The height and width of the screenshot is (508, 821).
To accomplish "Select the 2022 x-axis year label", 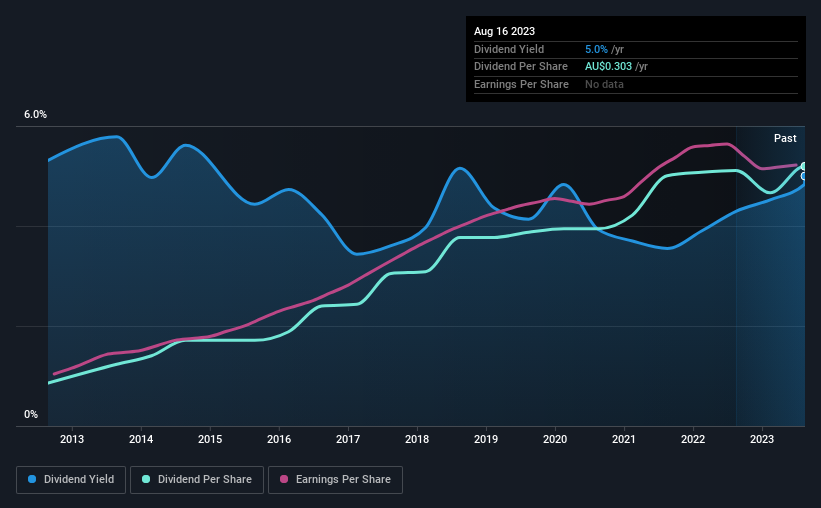I will 693,439.
